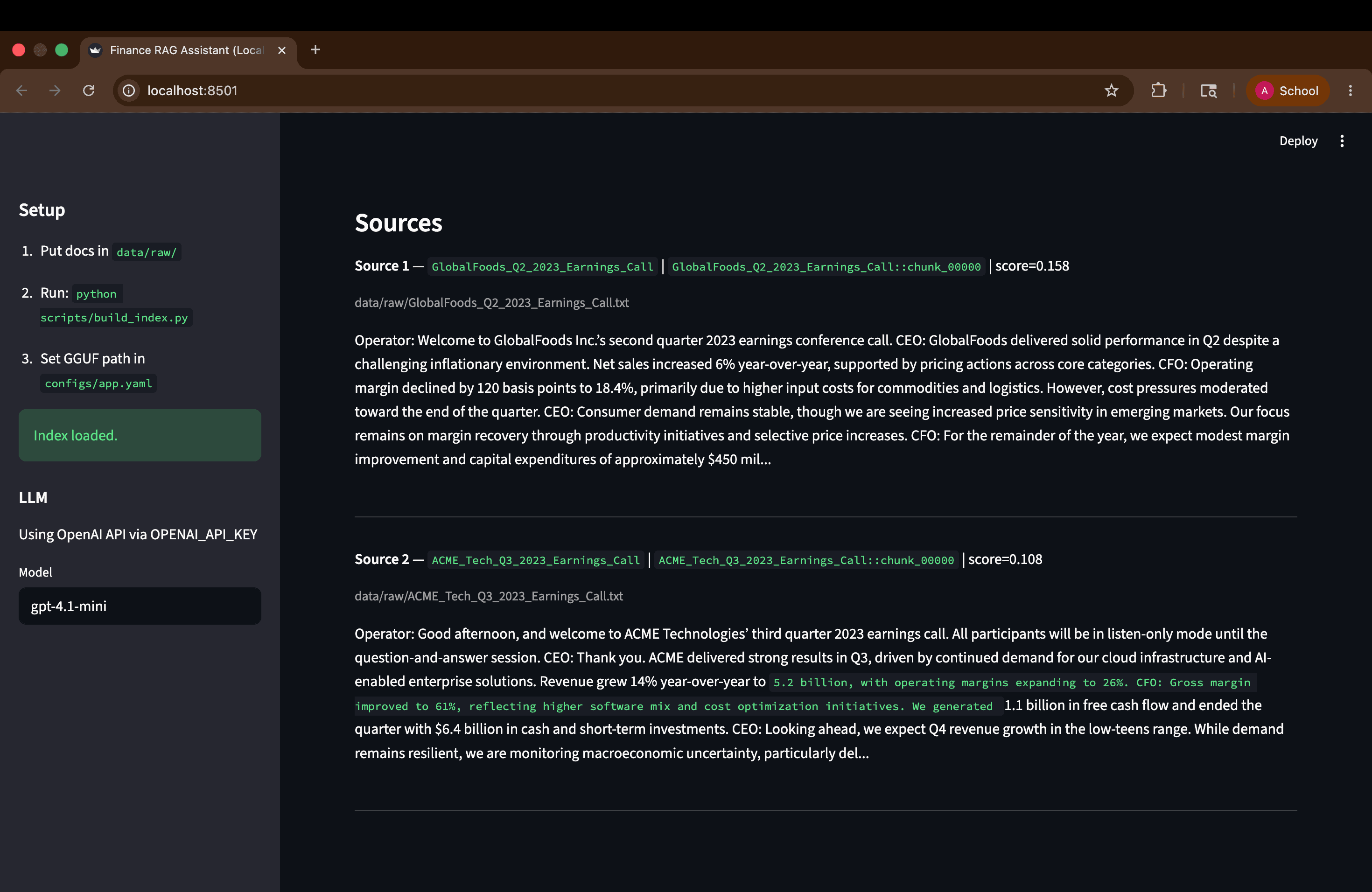The image size is (1372, 892).
Task: Click the score=0.158 value
Action: pyautogui.click(x=1032, y=265)
